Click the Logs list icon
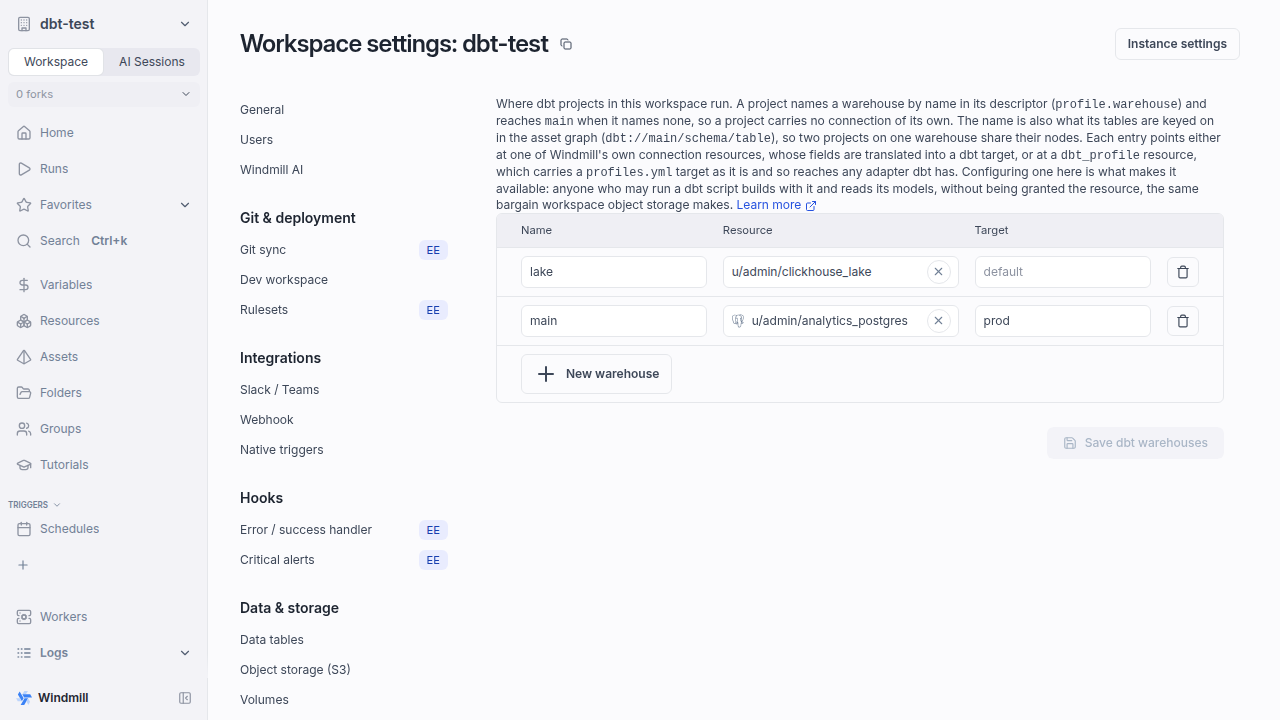 pyautogui.click(x=24, y=653)
